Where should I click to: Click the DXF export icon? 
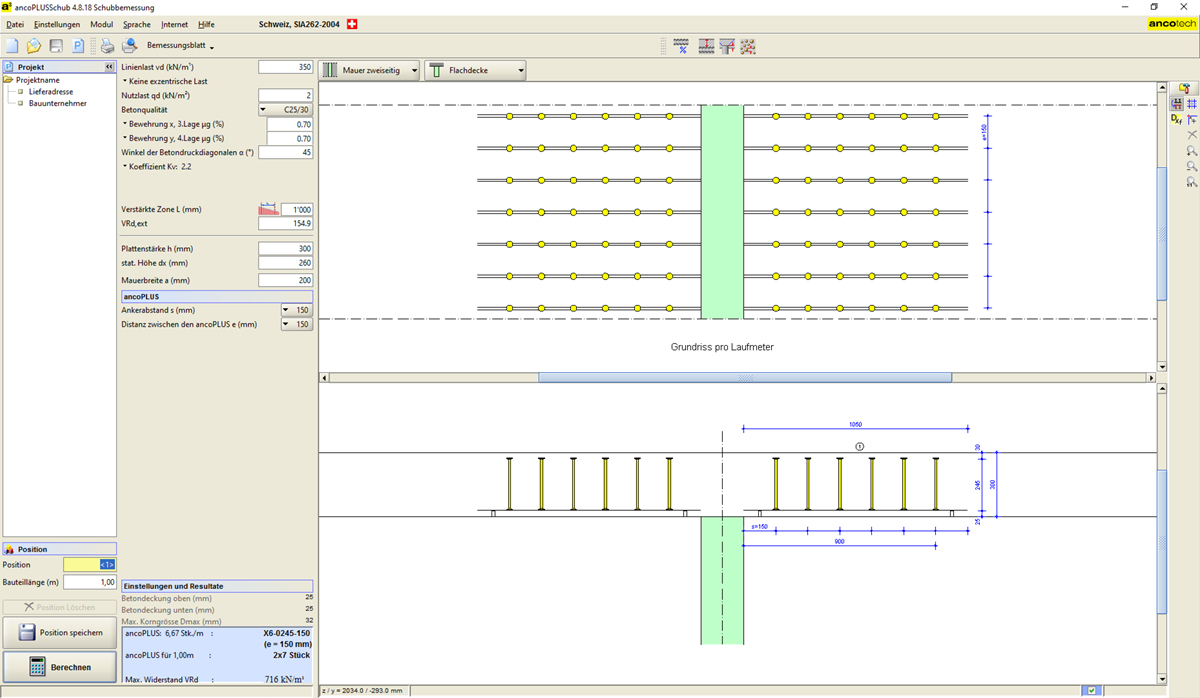1177,119
